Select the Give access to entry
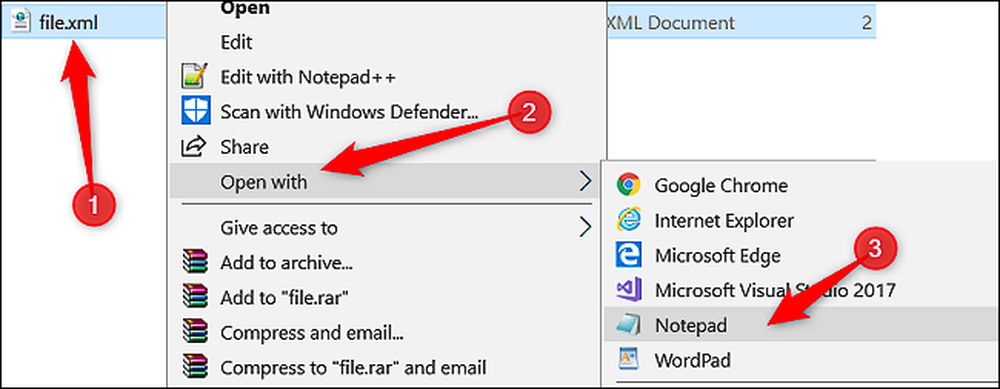1000x389 pixels. click(x=279, y=228)
